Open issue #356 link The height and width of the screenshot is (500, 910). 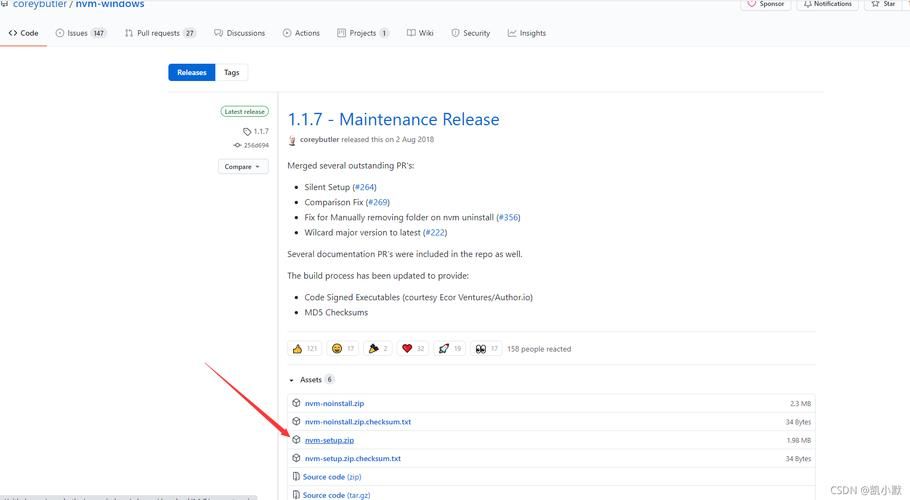[x=509, y=217]
